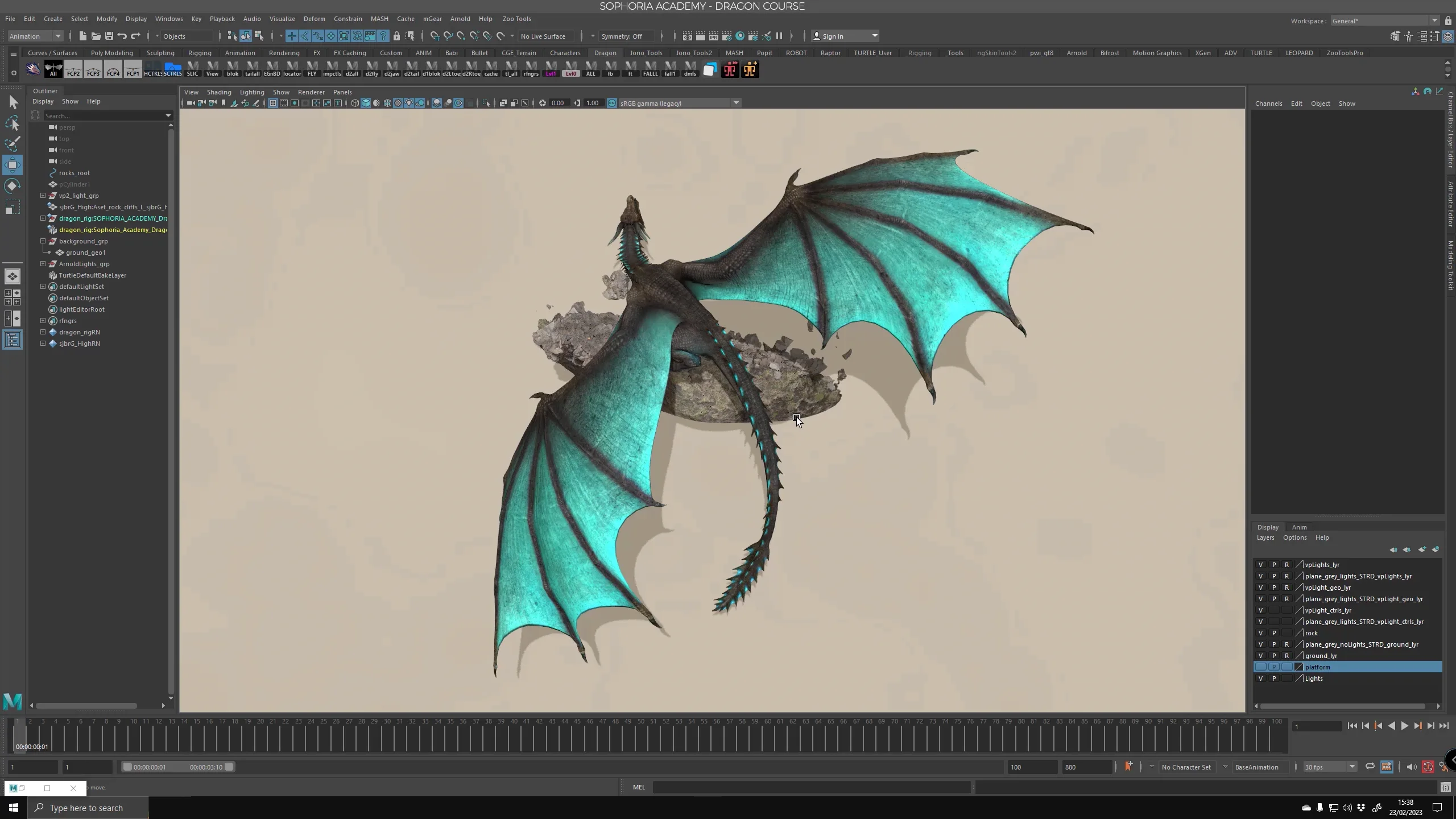Open the Outliner search filter dropdown

click(x=168, y=115)
